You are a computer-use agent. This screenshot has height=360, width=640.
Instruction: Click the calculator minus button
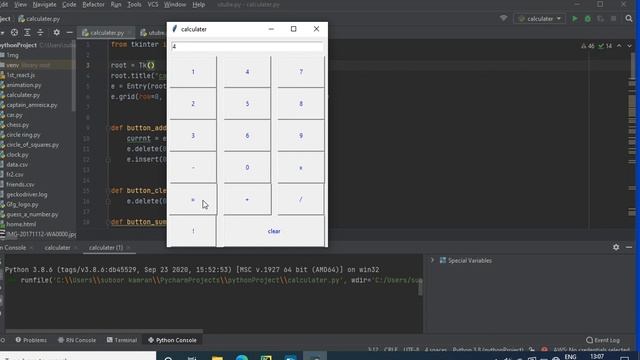click(193, 167)
